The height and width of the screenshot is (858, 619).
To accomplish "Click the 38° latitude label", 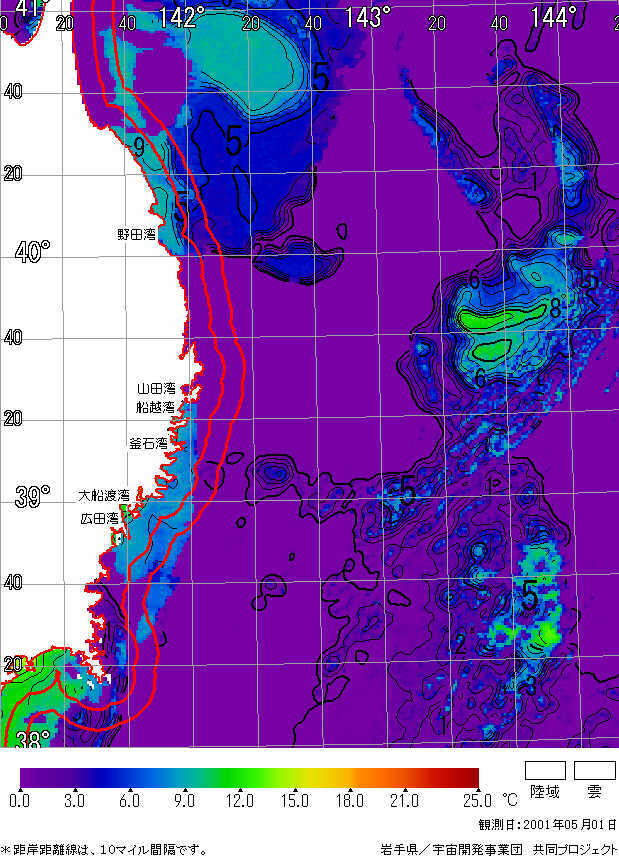I will pyautogui.click(x=32, y=739).
